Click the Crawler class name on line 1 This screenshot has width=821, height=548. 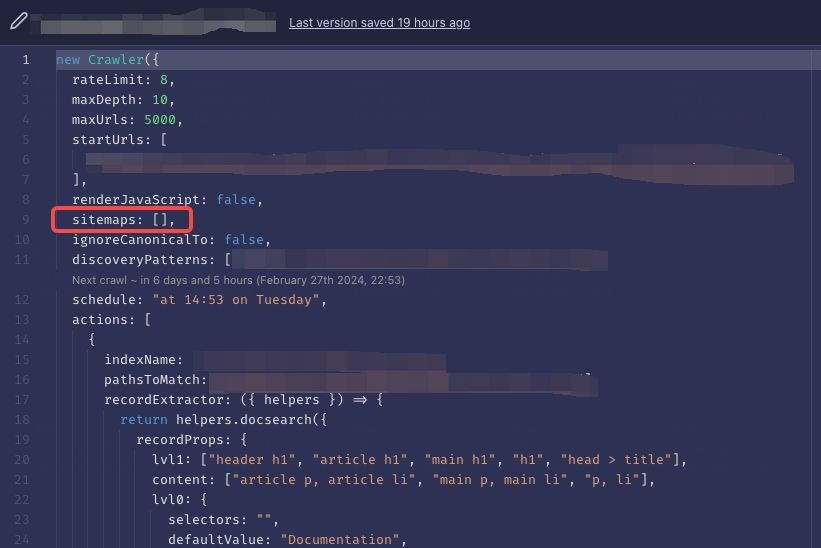click(116, 60)
